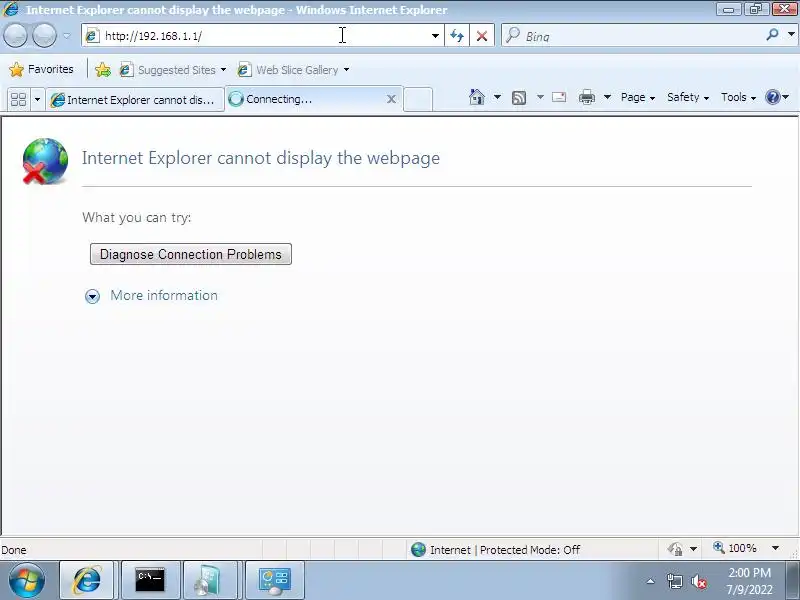Open the Favorites center
Image resolution: width=800 pixels, height=600 pixels.
[x=41, y=69]
